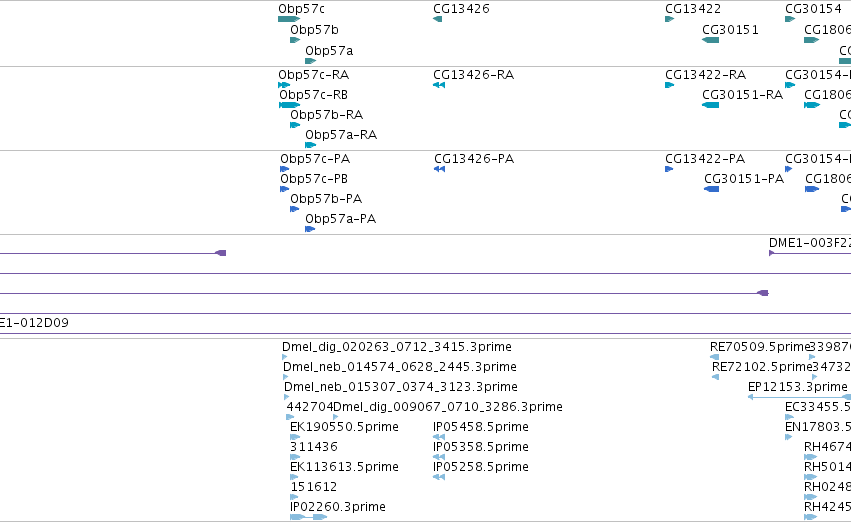Select the blue glyph under Obp57c-PB
851x522 pixels.
point(284,189)
